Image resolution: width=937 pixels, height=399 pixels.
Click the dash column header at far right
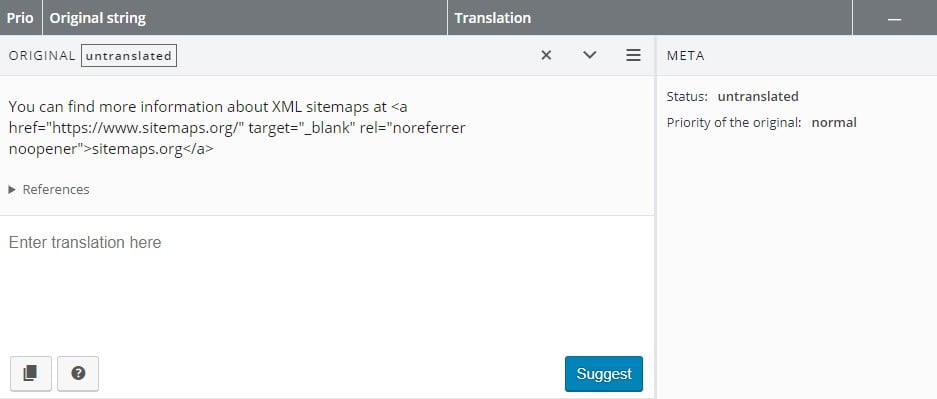coord(895,18)
